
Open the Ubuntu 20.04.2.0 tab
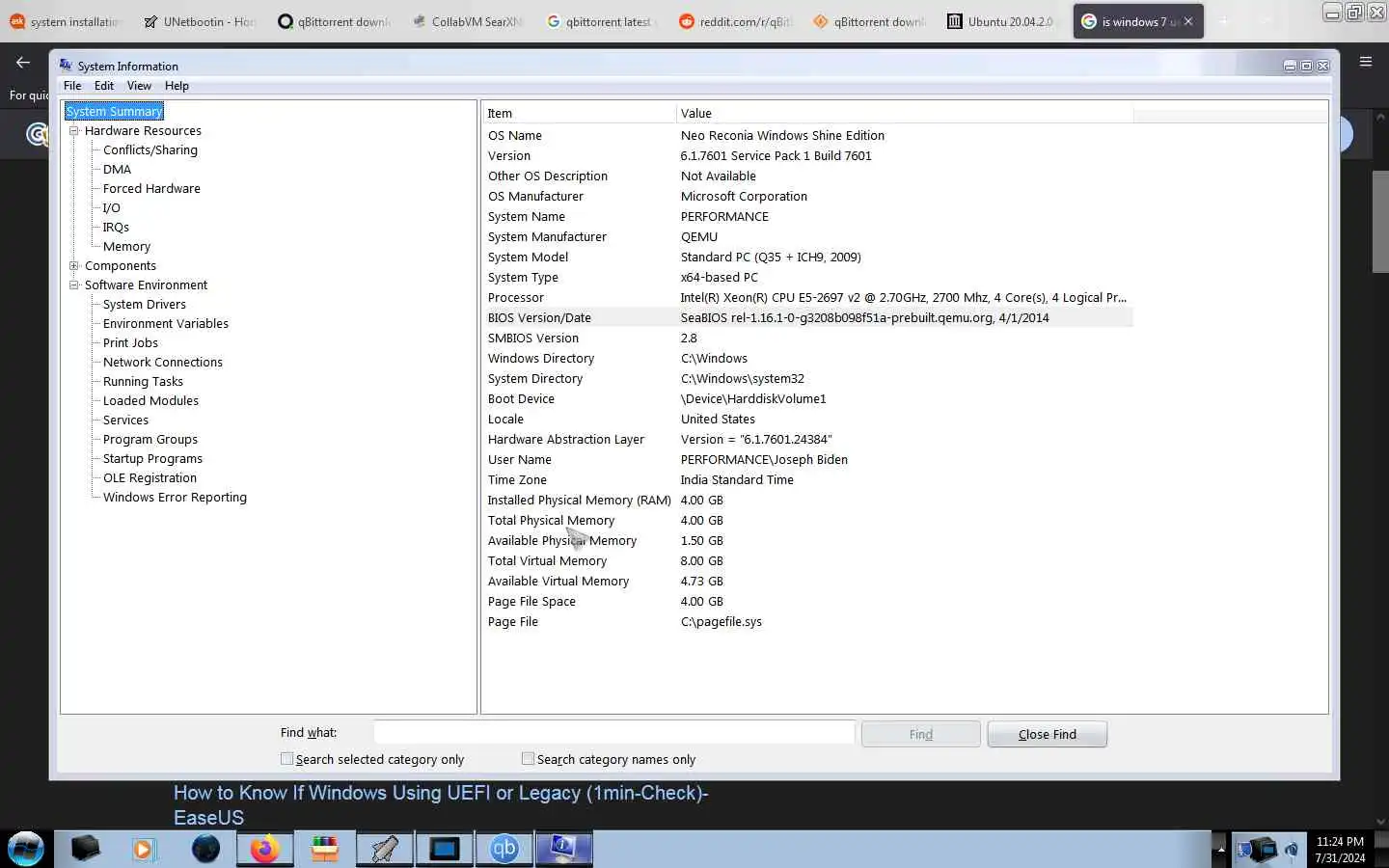(1002, 21)
